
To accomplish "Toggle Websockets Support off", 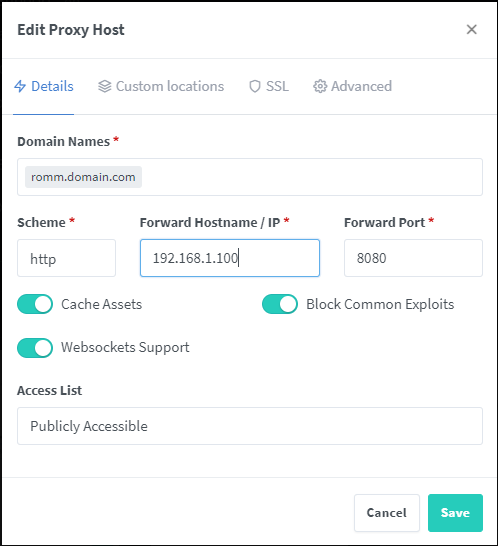I will coord(35,348).
